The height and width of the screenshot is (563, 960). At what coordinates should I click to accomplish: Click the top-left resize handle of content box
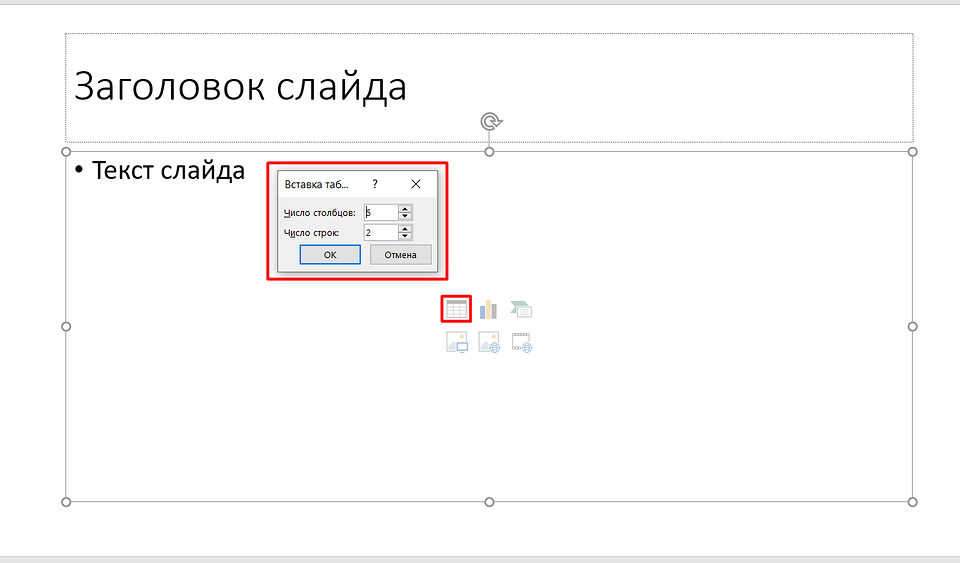click(x=66, y=152)
